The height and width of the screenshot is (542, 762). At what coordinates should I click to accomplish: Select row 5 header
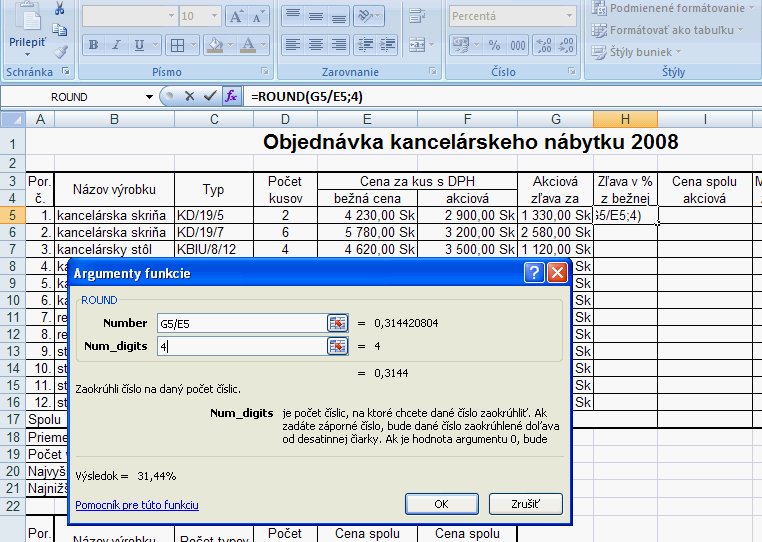point(13,215)
